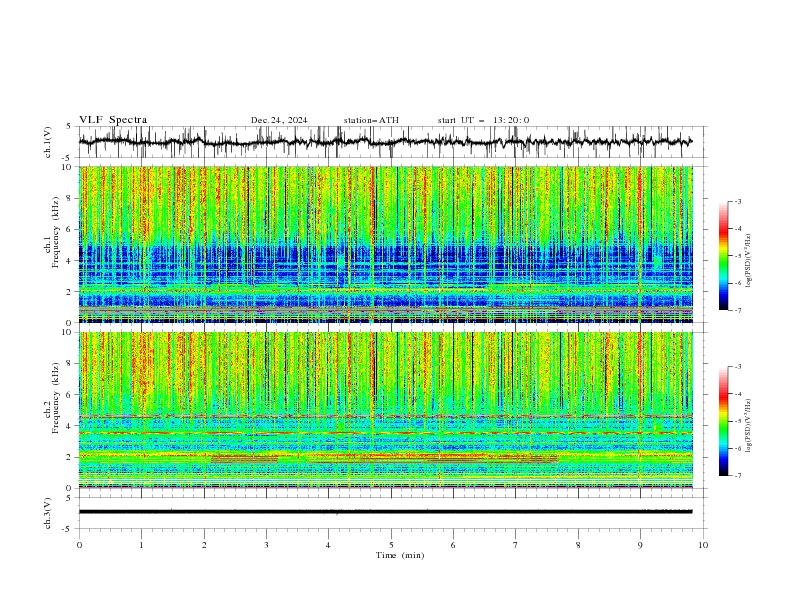Select the 'ch.2 Frequency (kHz)' axis label

(x=52, y=398)
